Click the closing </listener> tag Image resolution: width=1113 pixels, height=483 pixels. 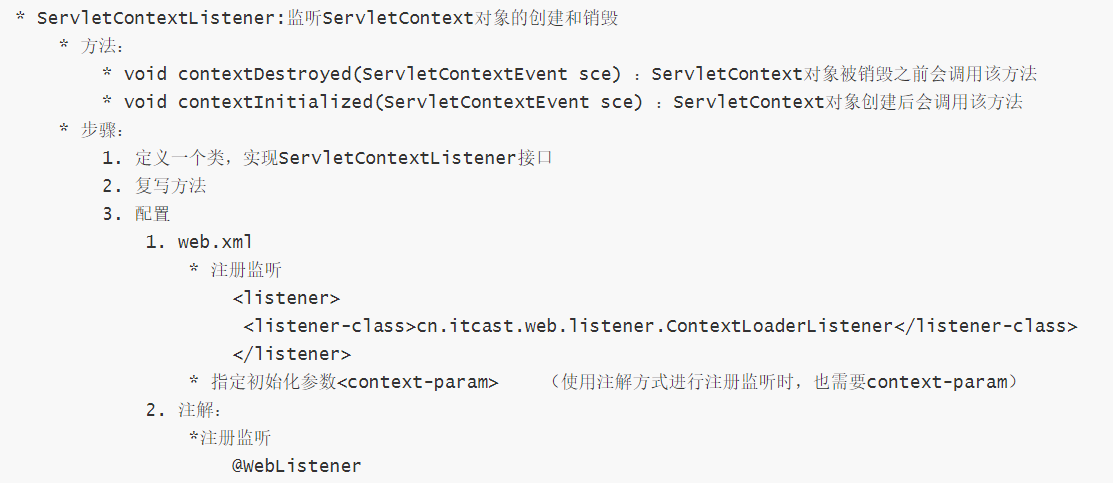292,354
